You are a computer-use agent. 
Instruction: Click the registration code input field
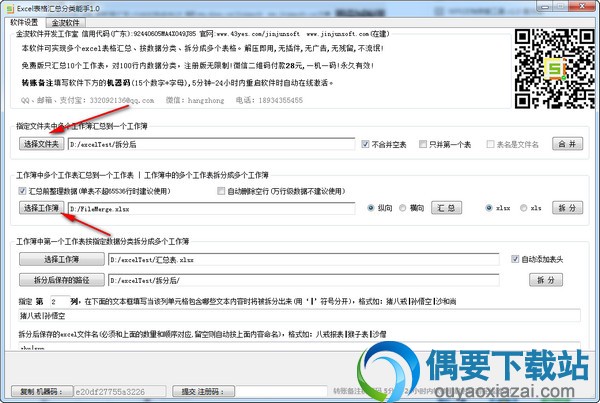pyautogui.click(x=281, y=392)
